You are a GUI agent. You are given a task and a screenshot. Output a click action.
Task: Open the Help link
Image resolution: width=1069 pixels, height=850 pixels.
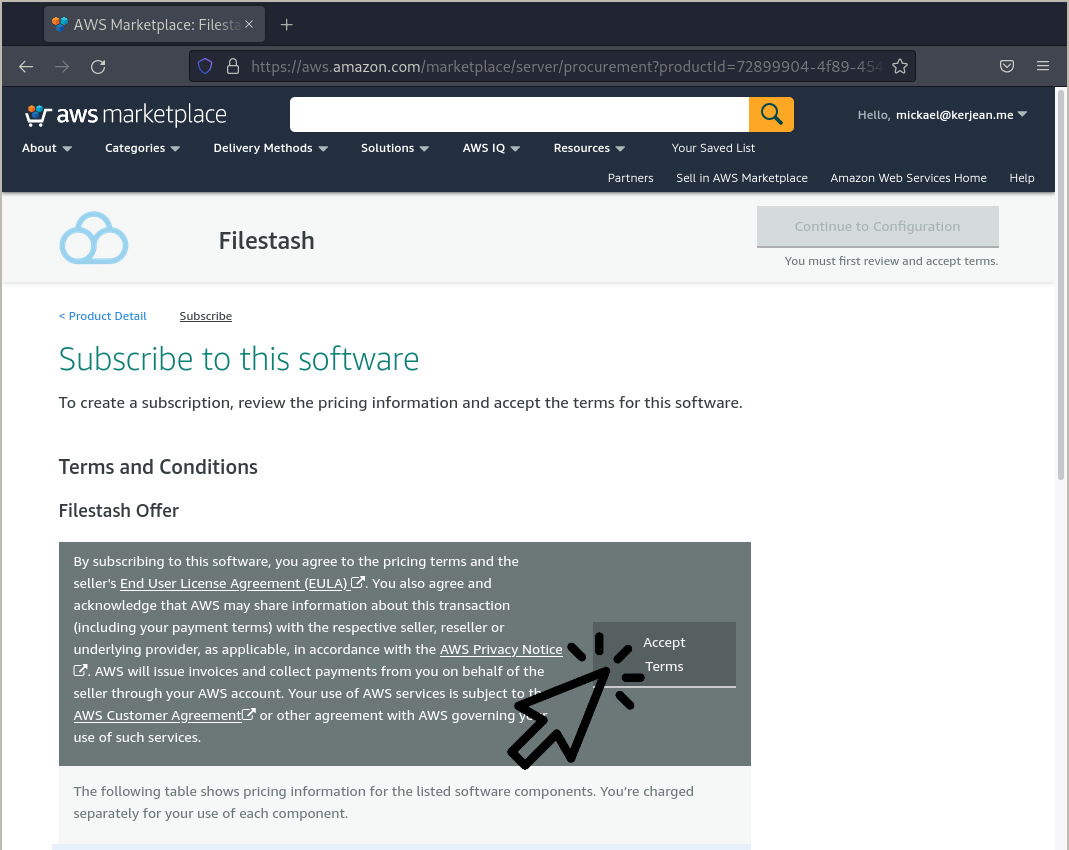click(1021, 178)
